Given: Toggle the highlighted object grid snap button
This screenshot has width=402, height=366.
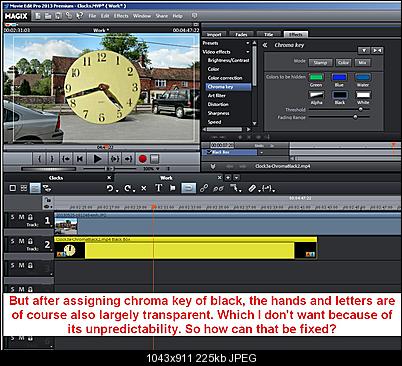Looking at the screenshot, I should (188, 188).
